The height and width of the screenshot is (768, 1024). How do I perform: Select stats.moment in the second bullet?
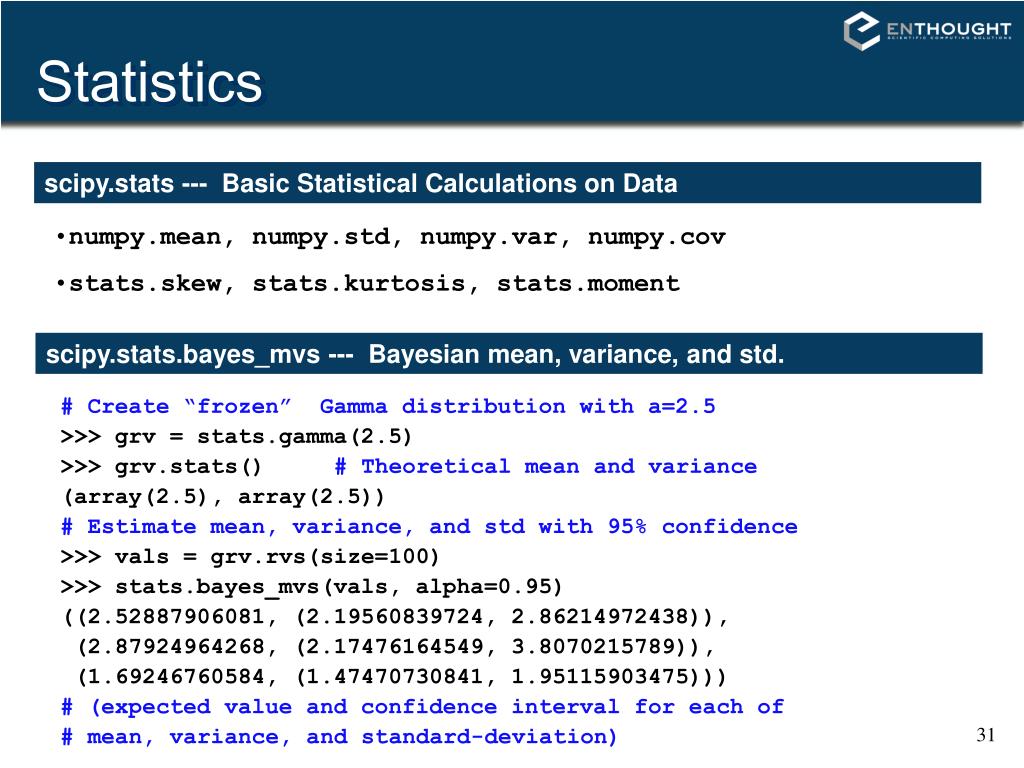click(588, 283)
